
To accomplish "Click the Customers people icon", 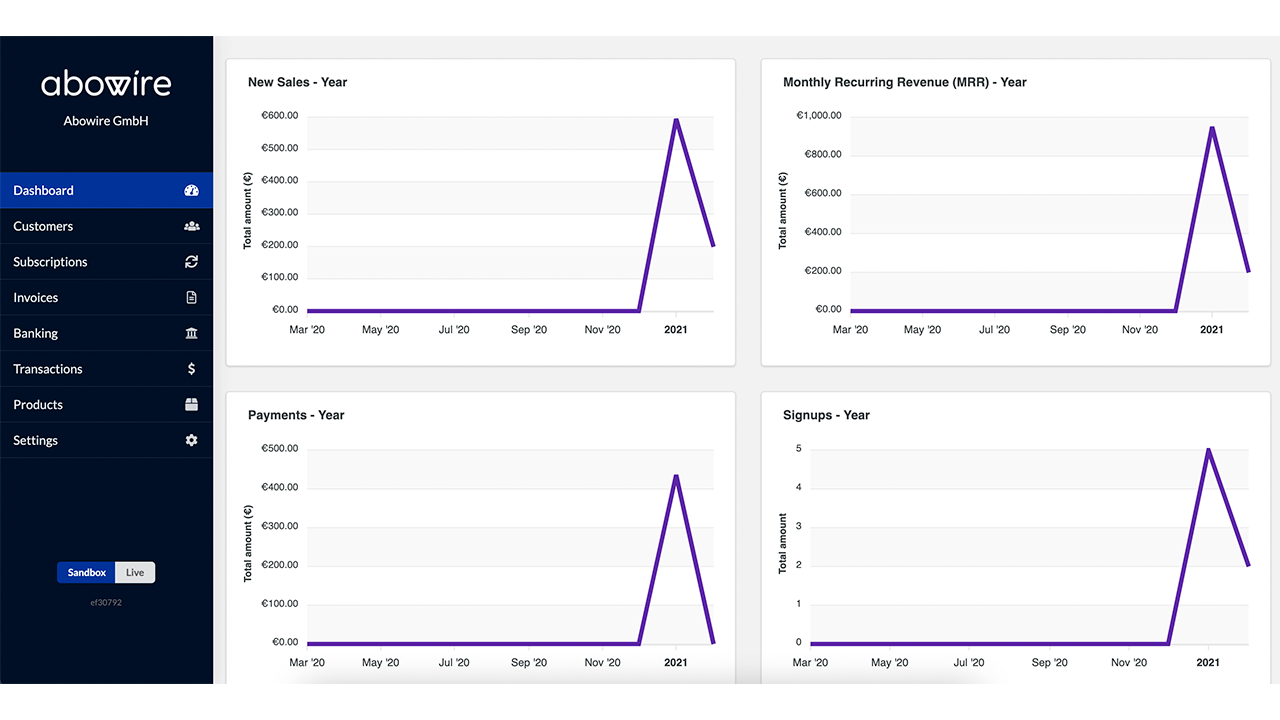I will click(x=192, y=226).
